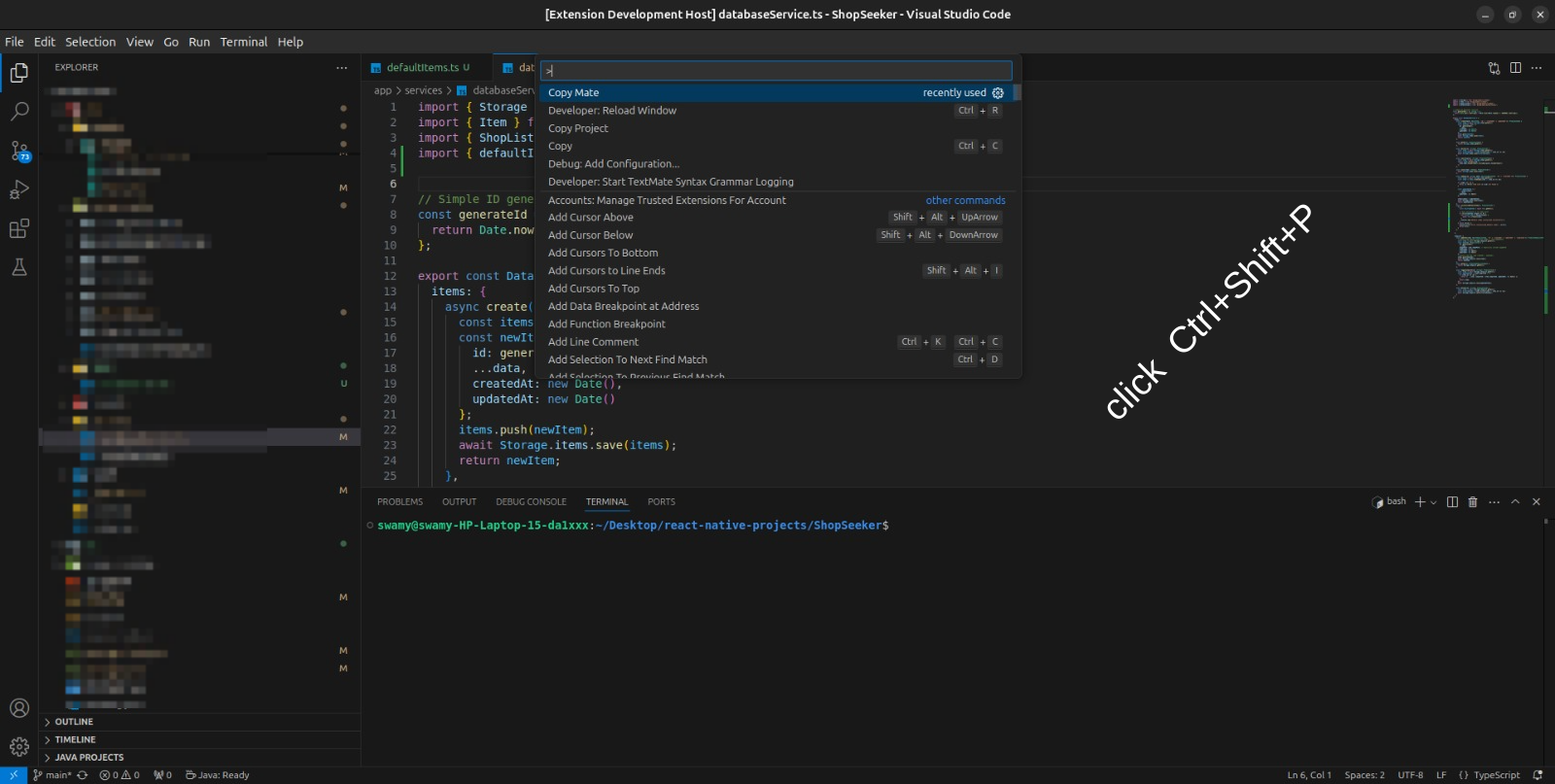1555x784 pixels.
Task: Click Spaces: 2 indentation setting
Action: [x=1365, y=775]
